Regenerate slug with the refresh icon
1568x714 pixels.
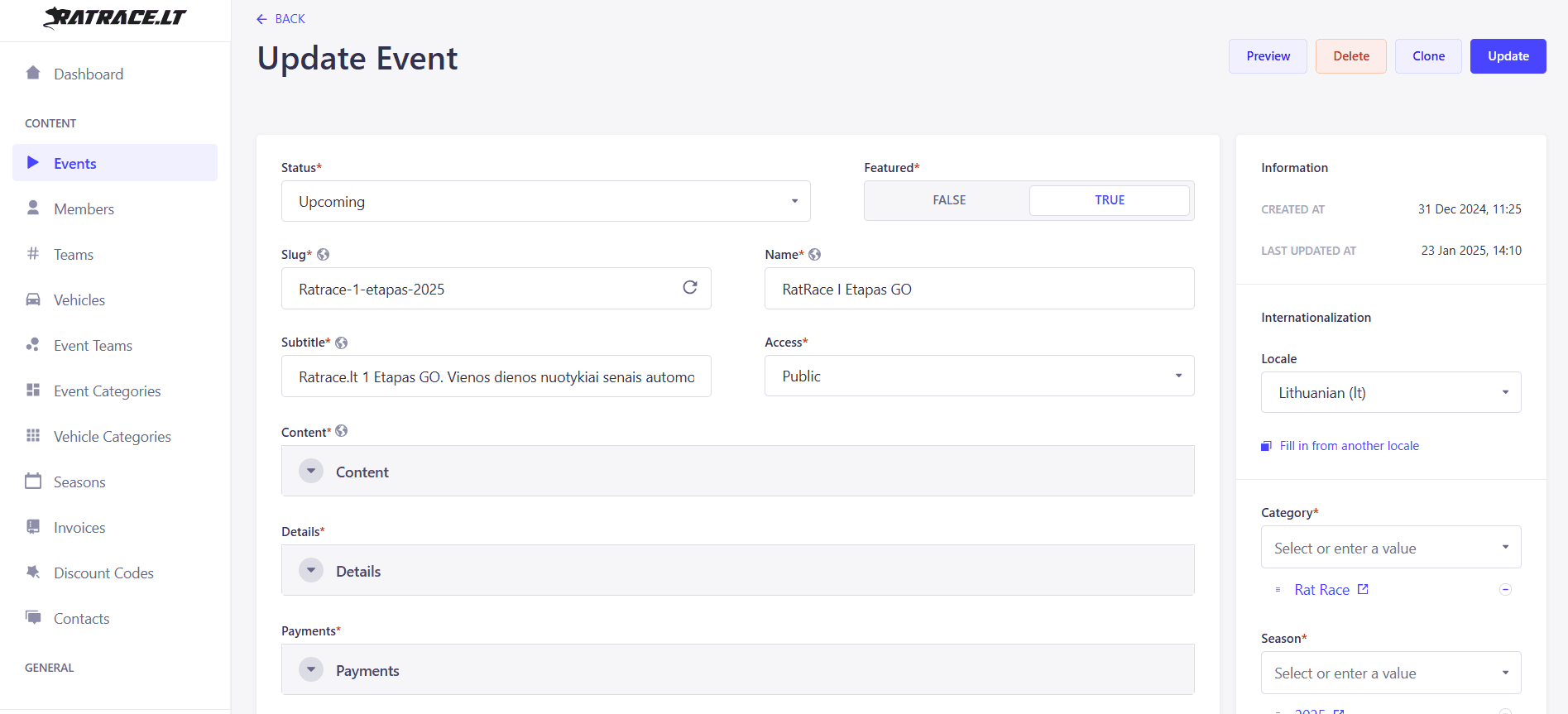[x=690, y=287]
